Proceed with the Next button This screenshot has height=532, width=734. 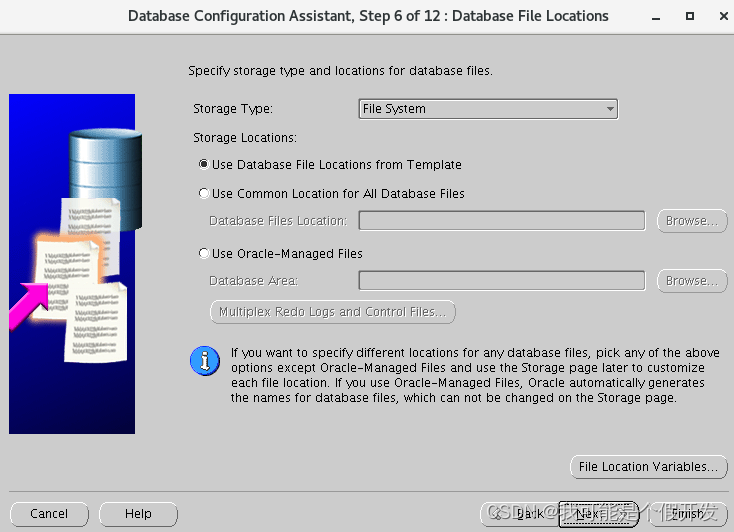tap(599, 514)
